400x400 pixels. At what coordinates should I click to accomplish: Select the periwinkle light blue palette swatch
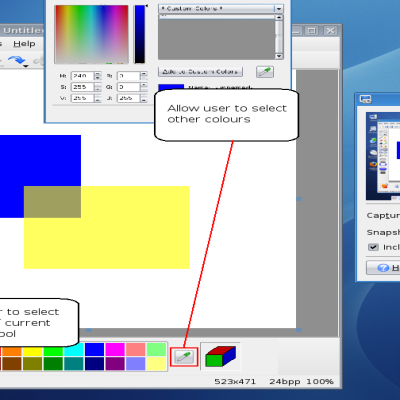click(x=136, y=364)
